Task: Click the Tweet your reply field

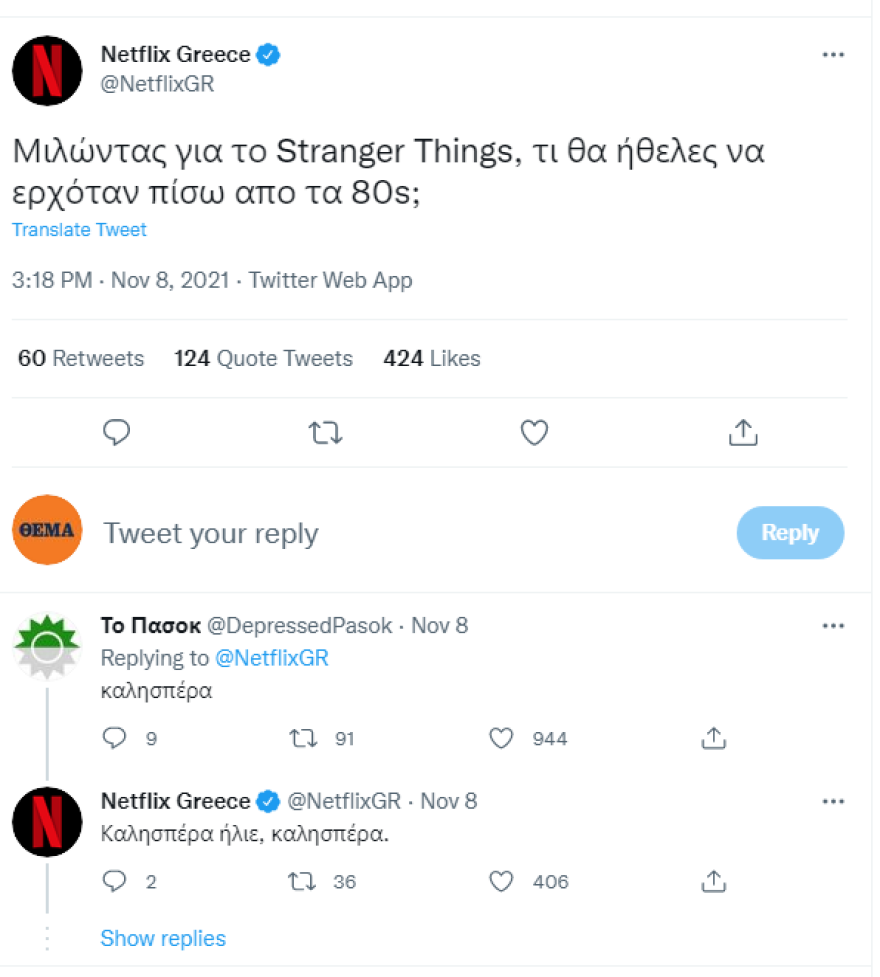Action: (x=210, y=532)
